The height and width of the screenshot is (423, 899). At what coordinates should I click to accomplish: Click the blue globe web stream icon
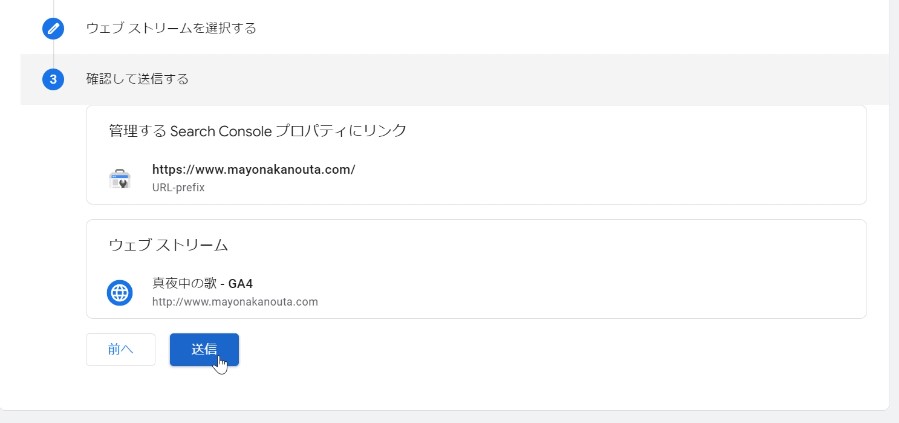coord(120,292)
